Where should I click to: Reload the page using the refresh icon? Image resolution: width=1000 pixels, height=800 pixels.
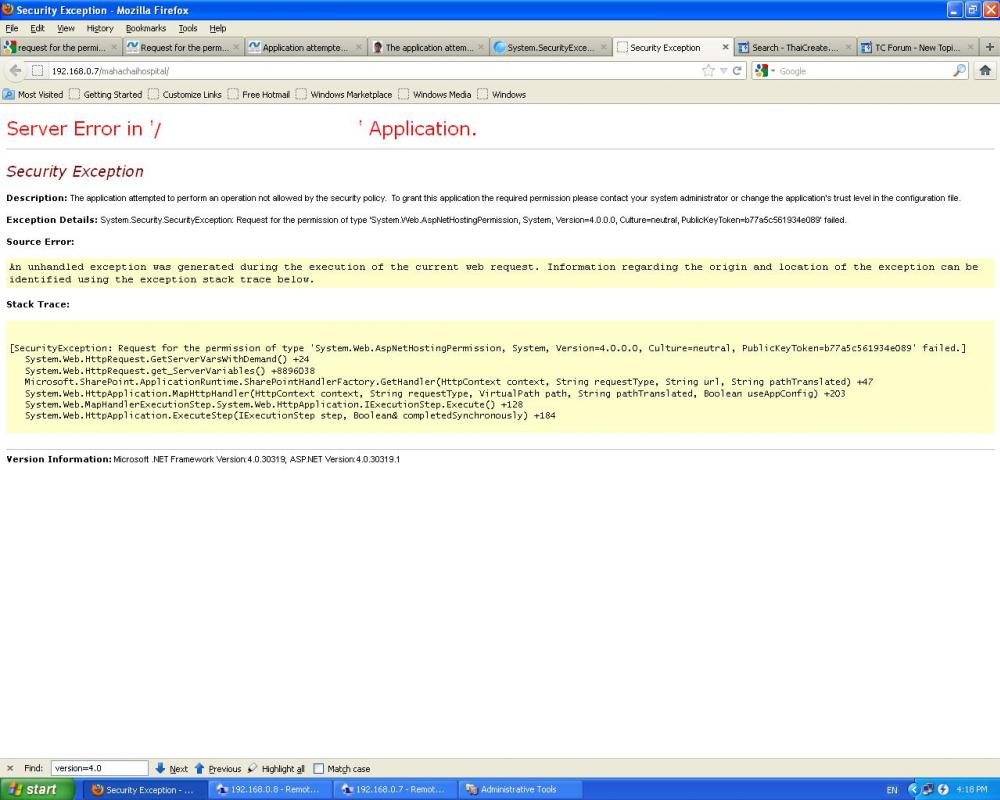[x=738, y=71]
